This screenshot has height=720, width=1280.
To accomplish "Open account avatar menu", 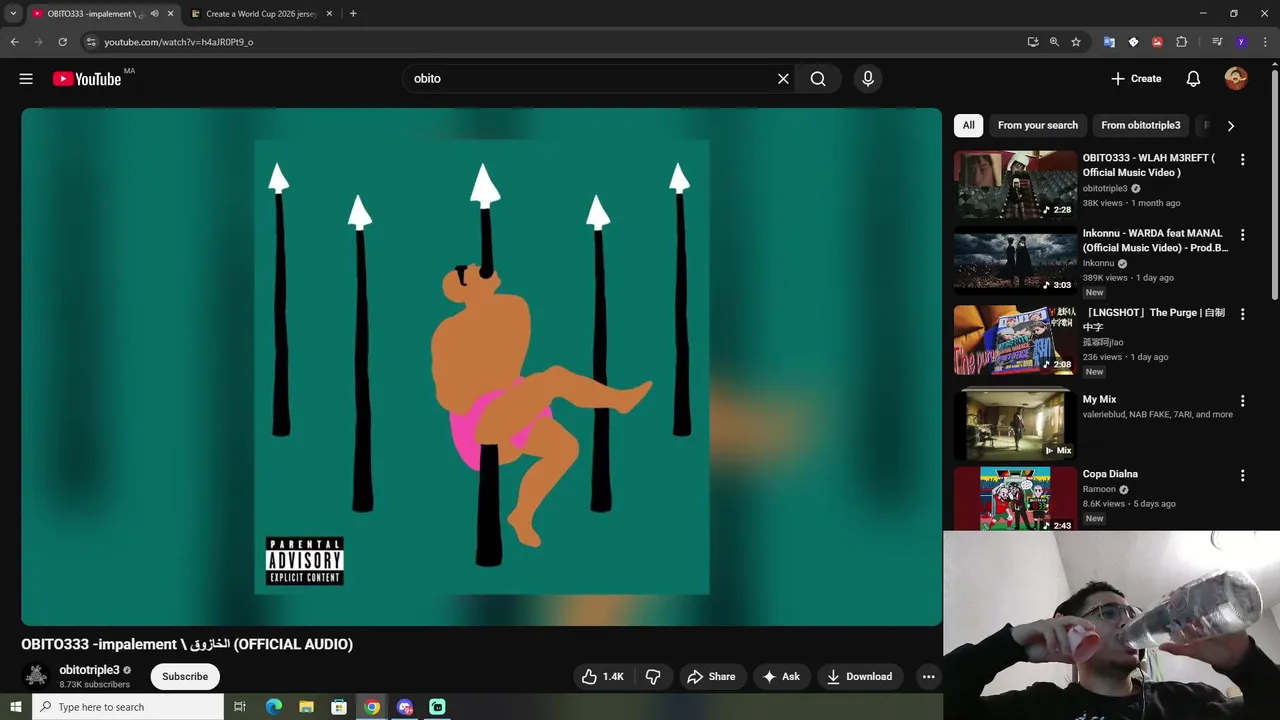I will 1236,79.
